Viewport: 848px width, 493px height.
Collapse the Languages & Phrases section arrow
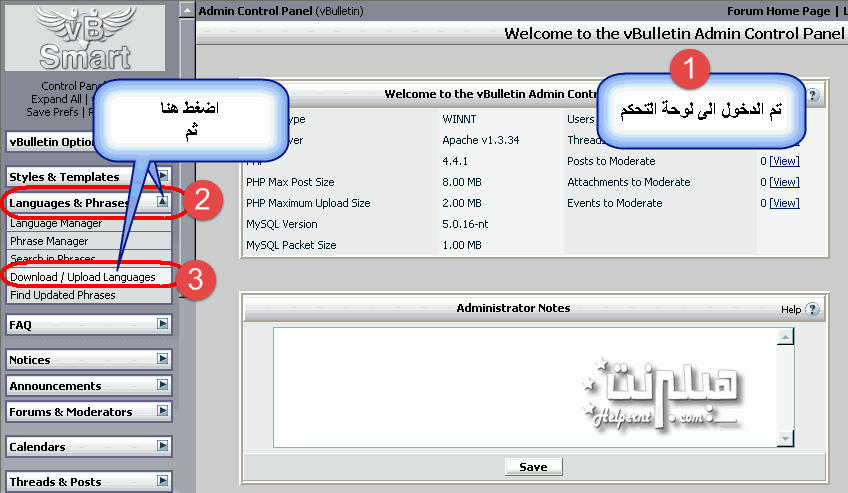pos(163,201)
